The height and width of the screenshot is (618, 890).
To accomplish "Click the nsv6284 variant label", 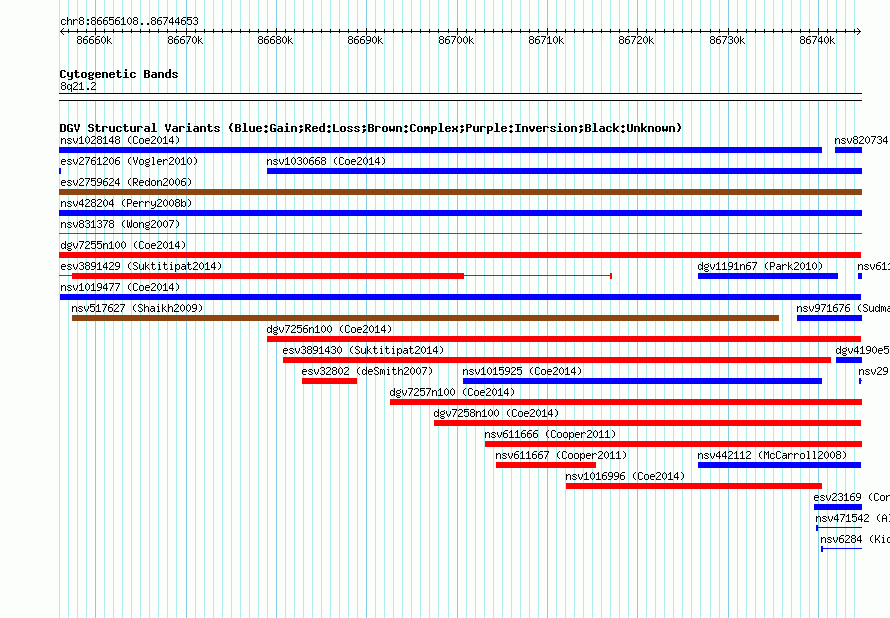I will 841,539.
